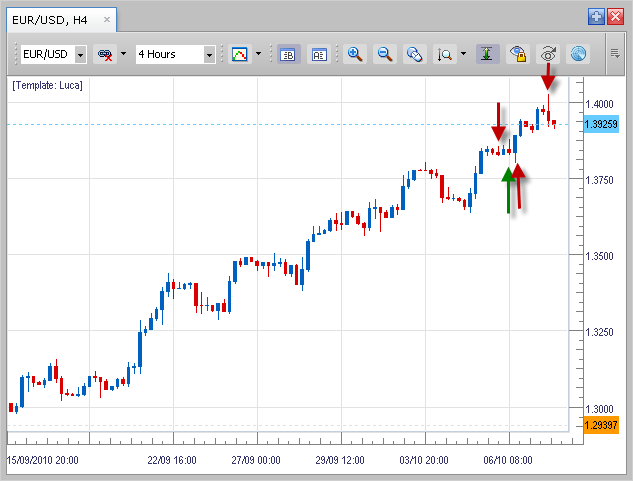Expand the vertical zoom options arrow
633x481 pixels.
point(463,53)
